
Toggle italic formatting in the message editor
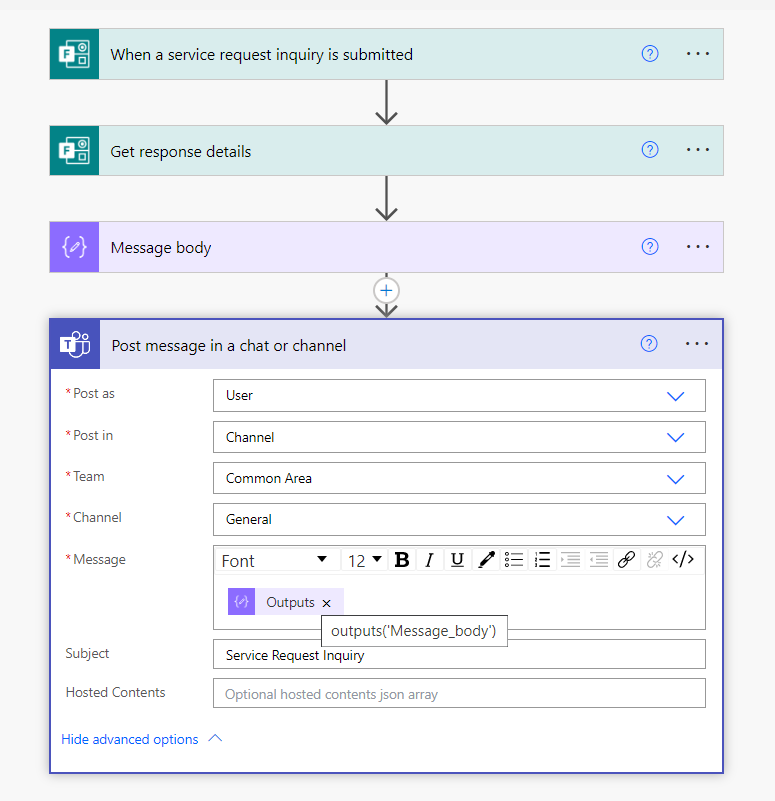pos(429,560)
